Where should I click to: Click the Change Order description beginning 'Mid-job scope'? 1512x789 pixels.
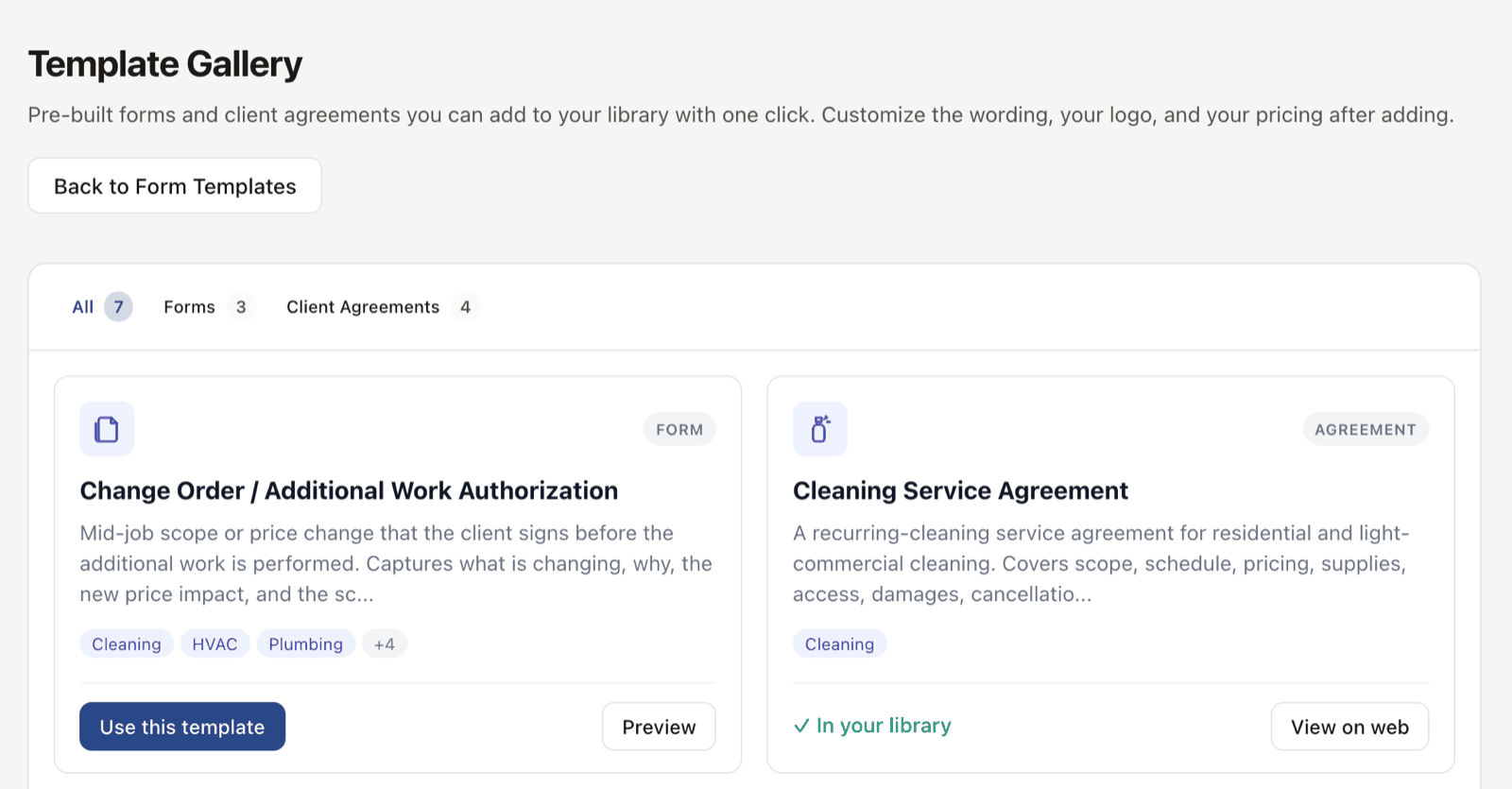[x=396, y=564]
